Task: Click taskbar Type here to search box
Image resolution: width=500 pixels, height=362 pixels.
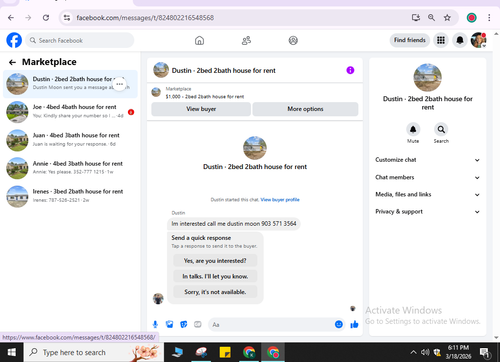Action: pyautogui.click(x=94, y=352)
